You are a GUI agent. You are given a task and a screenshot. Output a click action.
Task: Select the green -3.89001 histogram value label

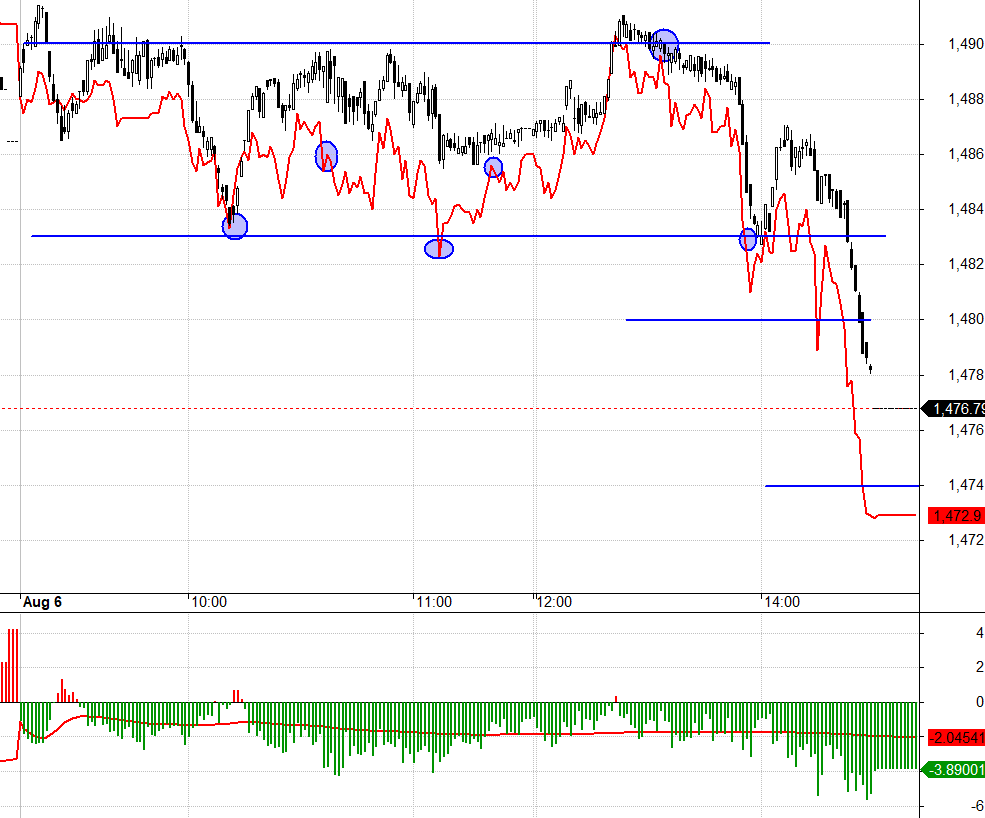[x=954, y=770]
